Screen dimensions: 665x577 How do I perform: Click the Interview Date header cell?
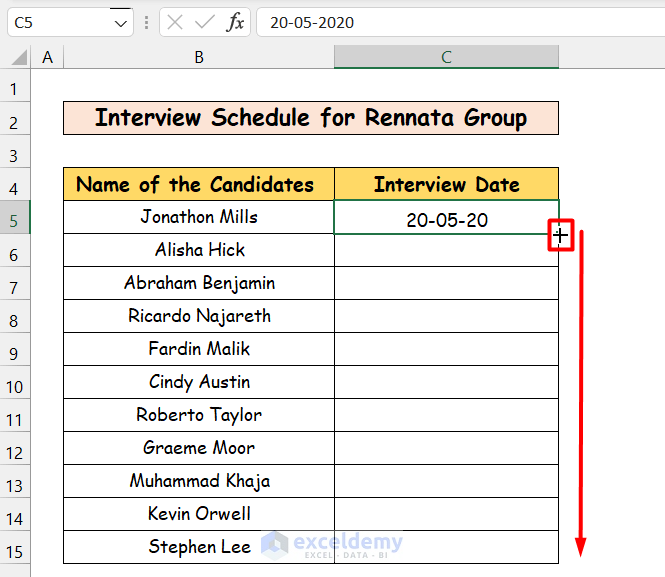pos(446,184)
